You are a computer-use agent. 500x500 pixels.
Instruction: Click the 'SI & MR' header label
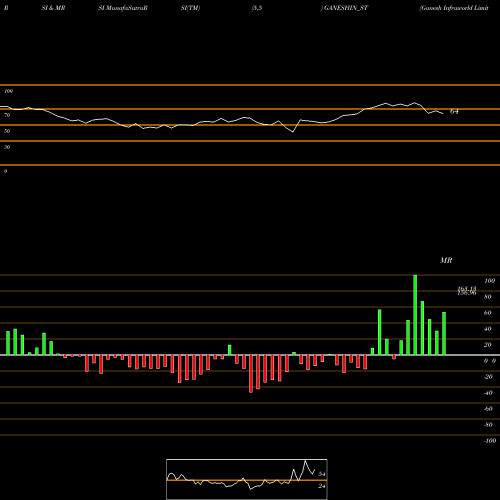[x=53, y=8]
